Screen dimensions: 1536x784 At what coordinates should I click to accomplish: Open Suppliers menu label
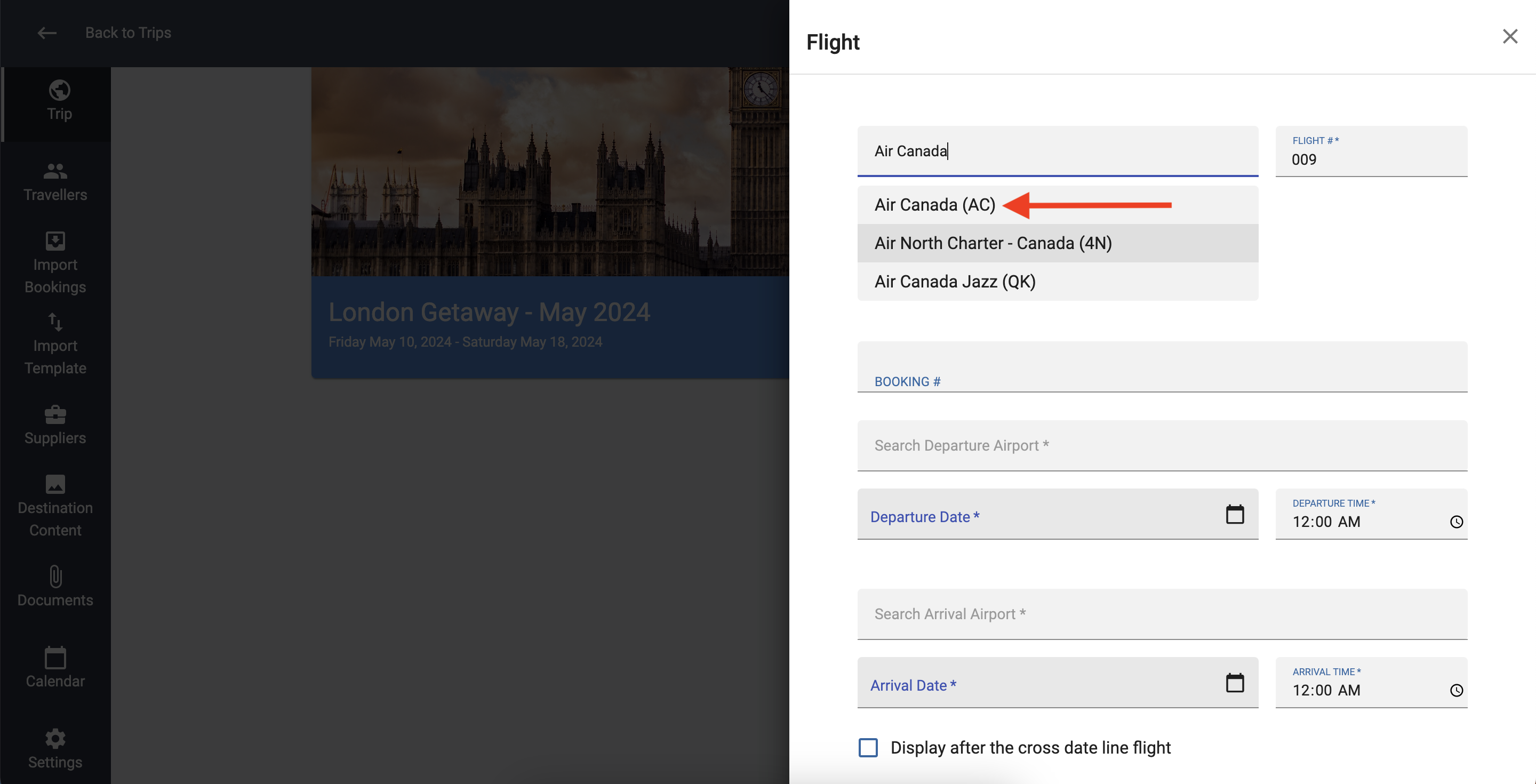click(55, 438)
